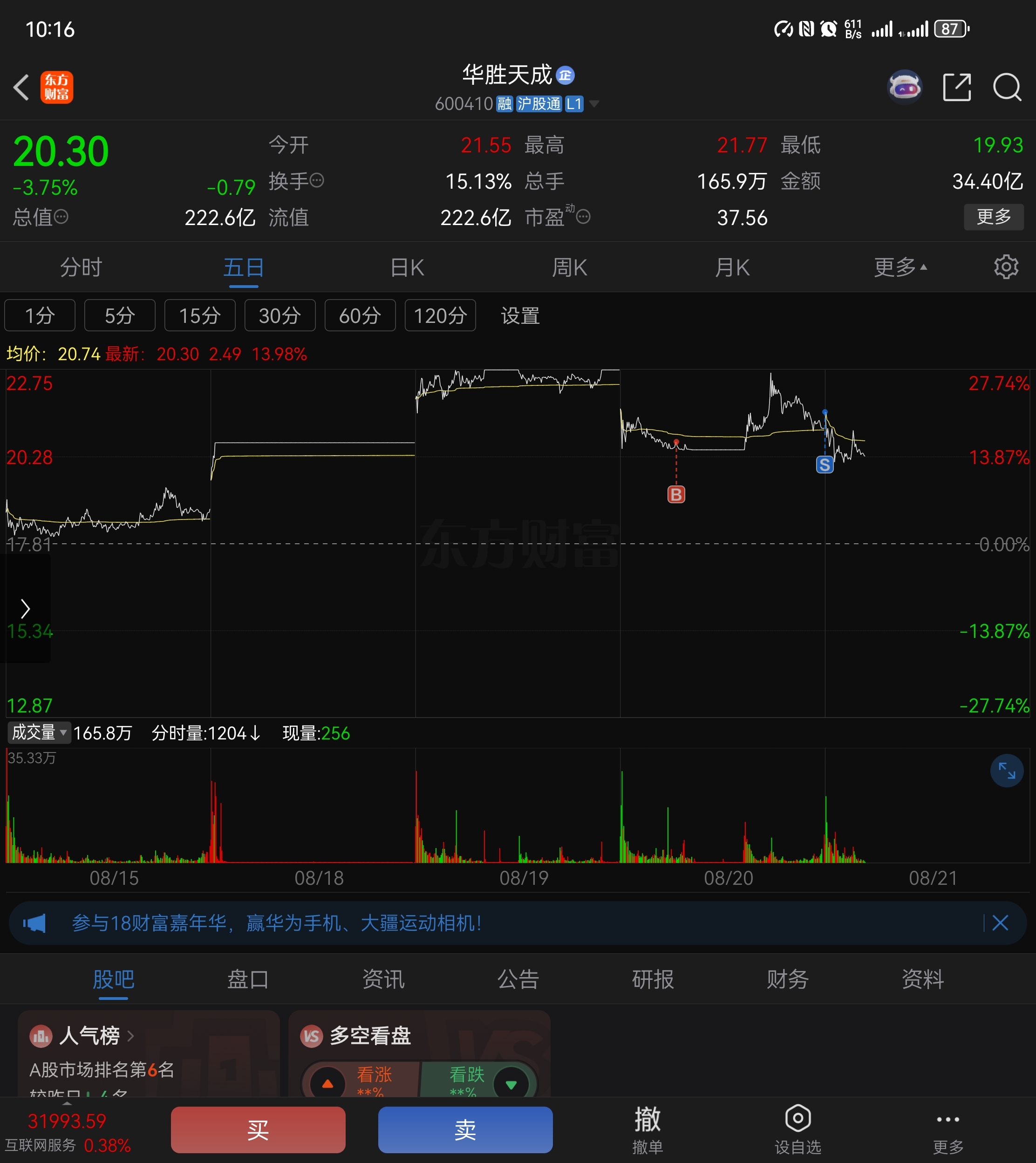Open the robot assistant avatar
The image size is (1036, 1163).
pos(905,88)
